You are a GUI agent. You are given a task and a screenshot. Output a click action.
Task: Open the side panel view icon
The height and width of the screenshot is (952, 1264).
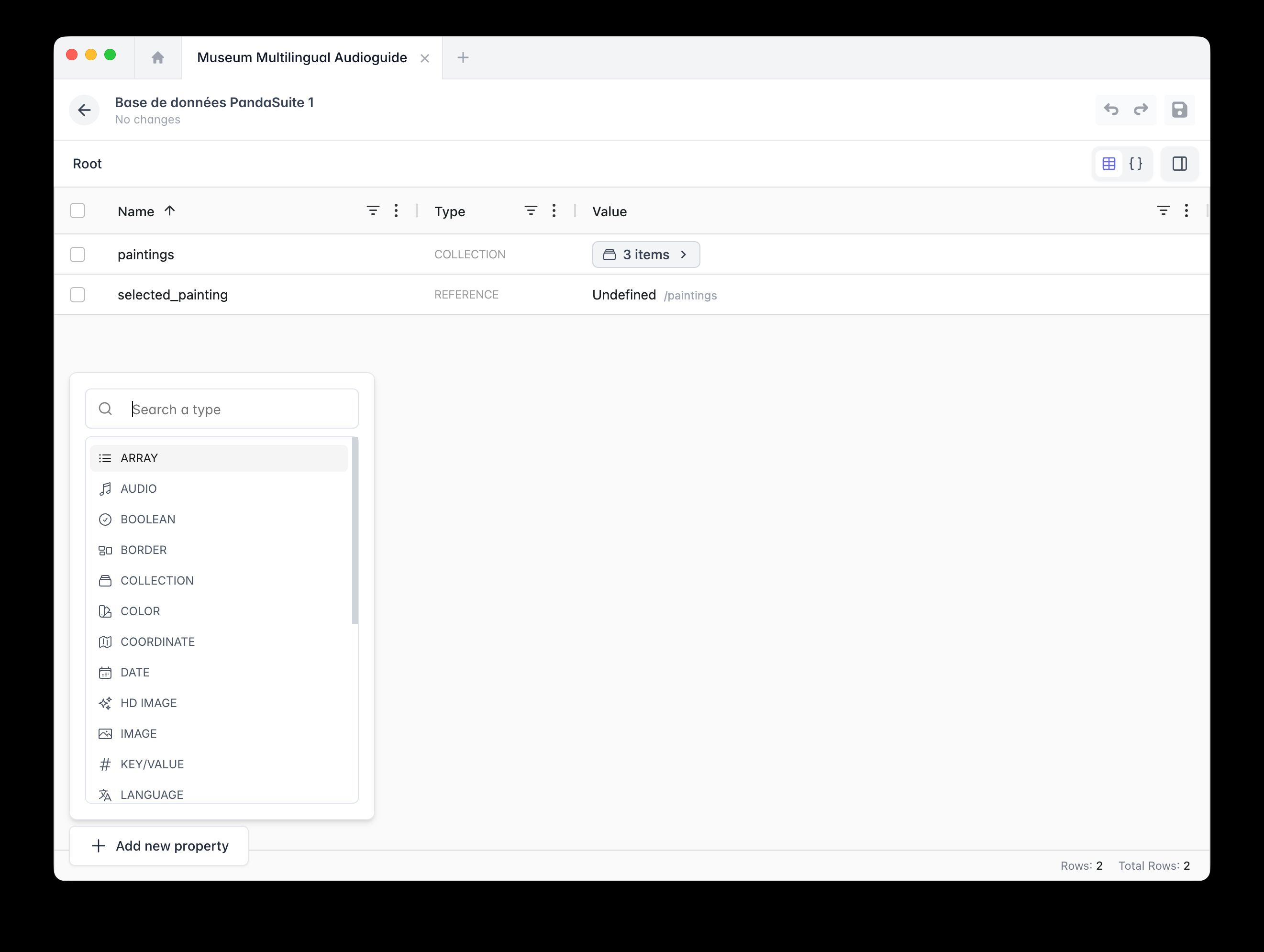[1179, 164]
